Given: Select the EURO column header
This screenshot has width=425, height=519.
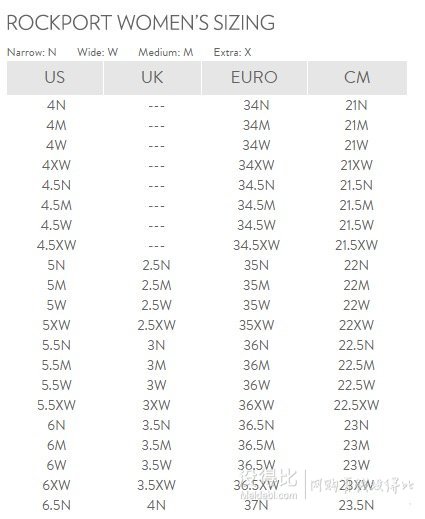Looking at the screenshot, I should pos(254,78).
